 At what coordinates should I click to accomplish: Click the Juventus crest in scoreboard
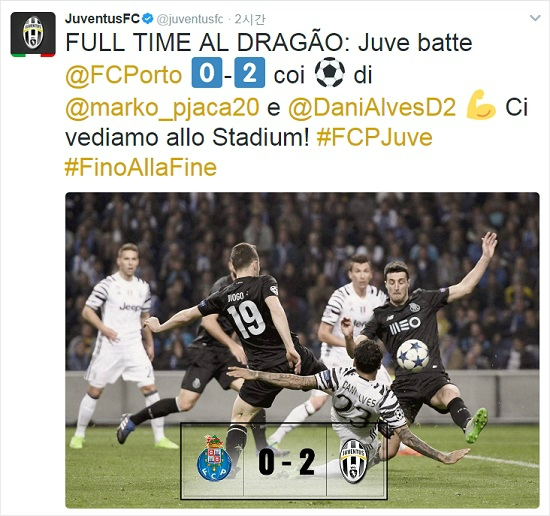point(354,461)
